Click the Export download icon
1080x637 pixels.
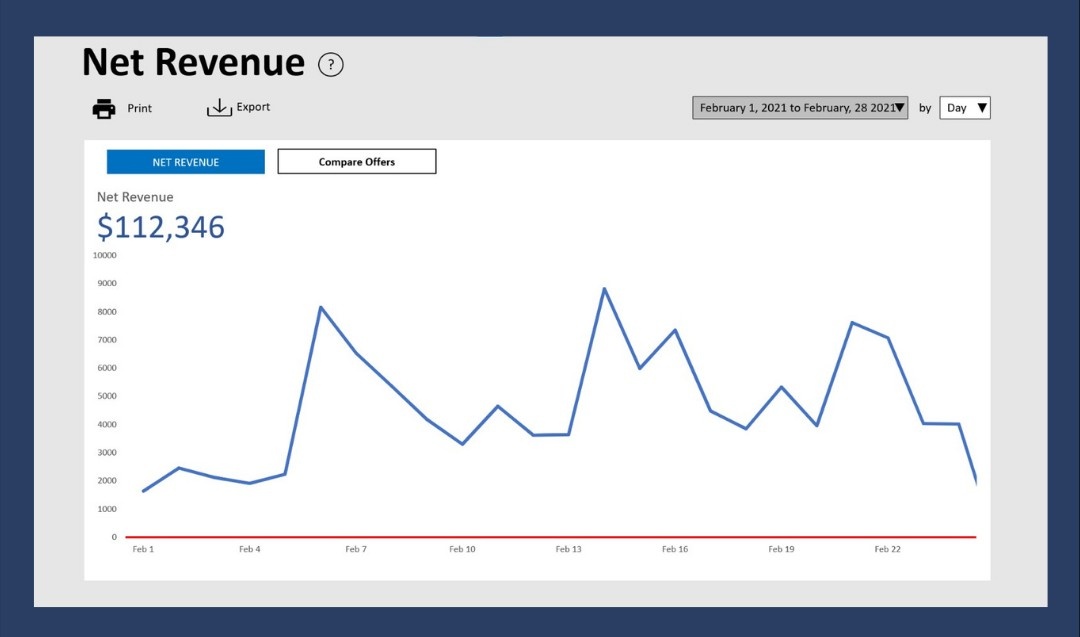(219, 107)
